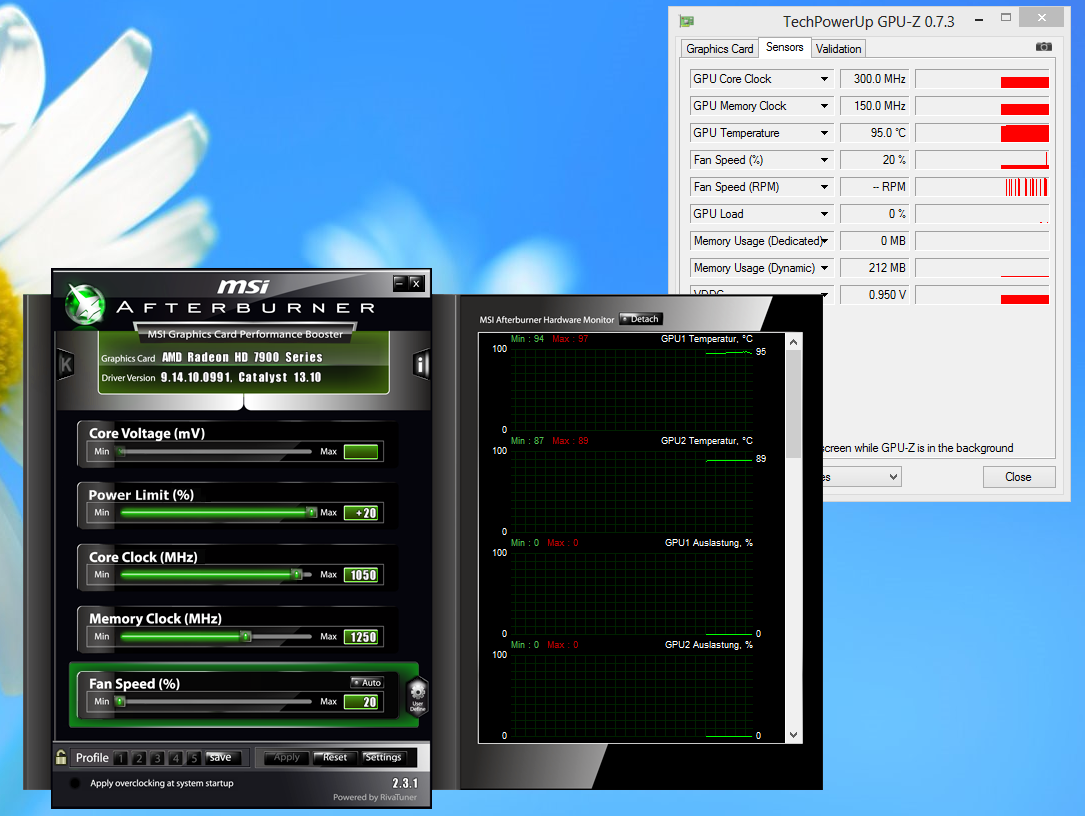
Task: Click the Memory Clock slider handle
Action: tap(246, 637)
